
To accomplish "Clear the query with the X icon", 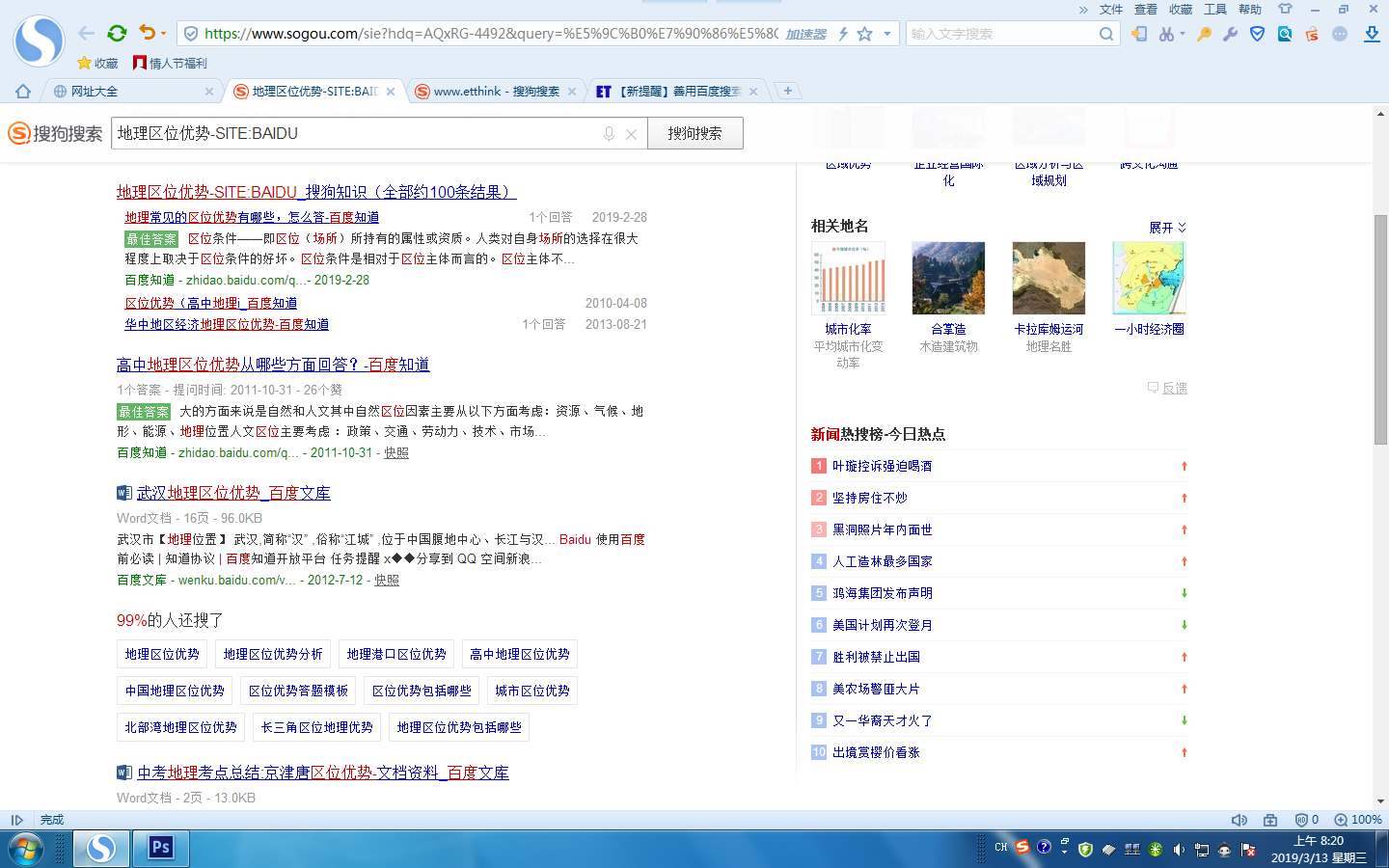I will coord(631,134).
